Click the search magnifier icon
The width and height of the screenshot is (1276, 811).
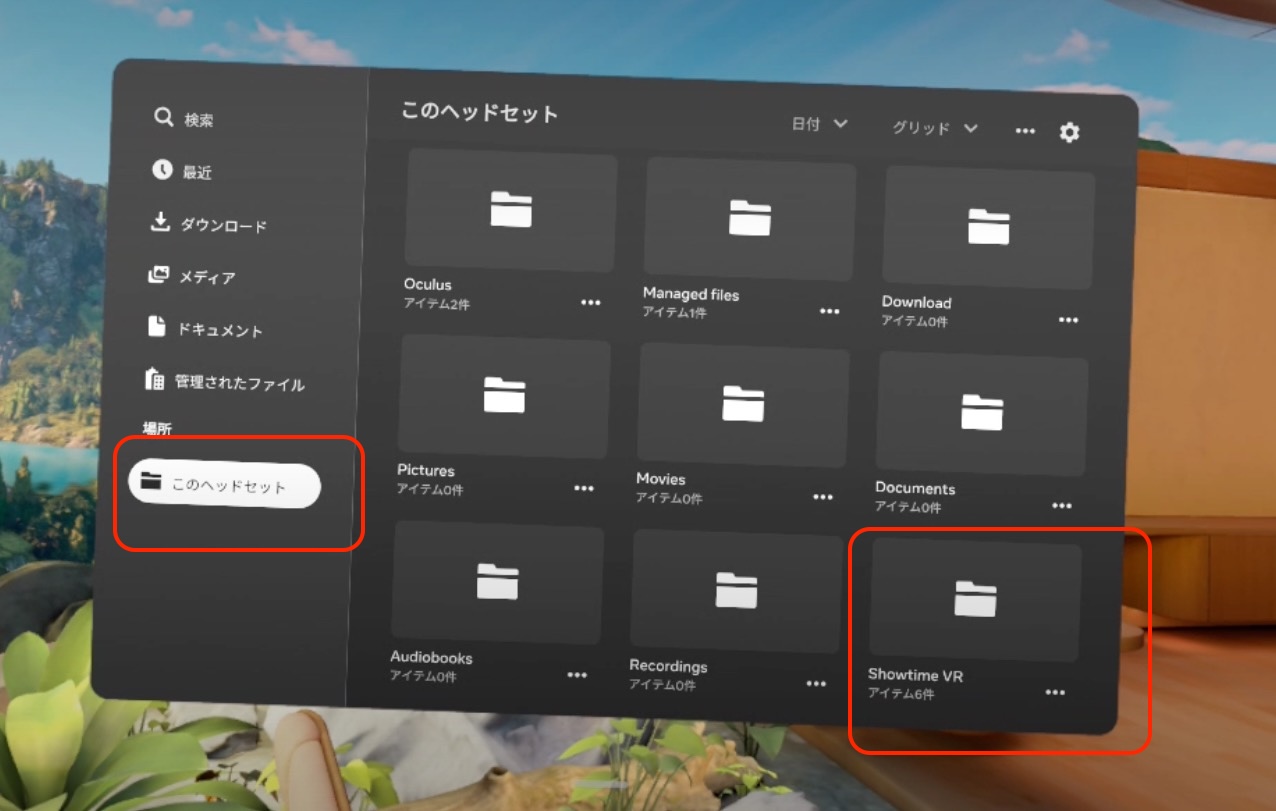click(164, 117)
